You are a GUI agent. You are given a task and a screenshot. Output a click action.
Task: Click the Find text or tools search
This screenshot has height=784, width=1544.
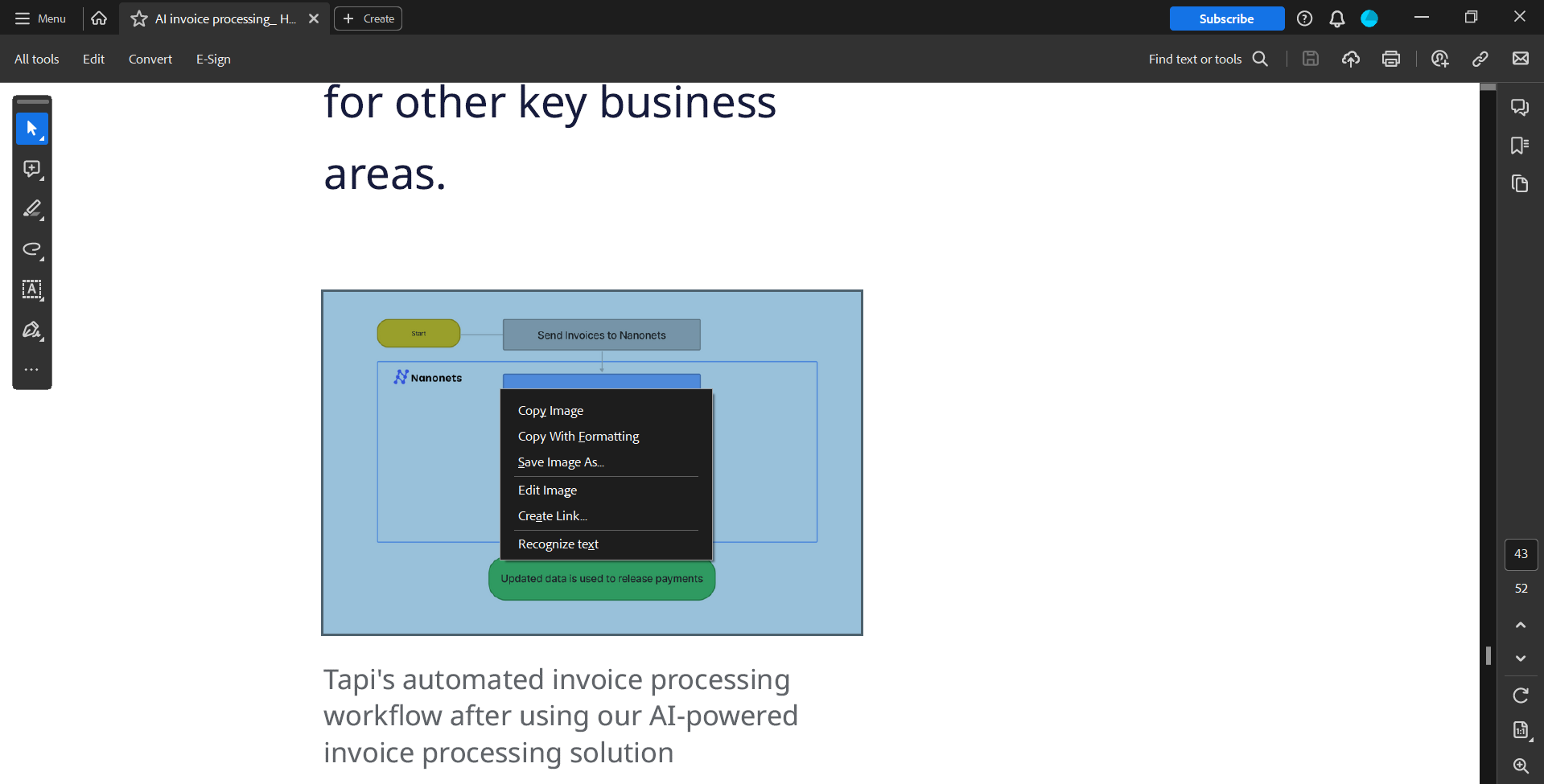[1208, 59]
